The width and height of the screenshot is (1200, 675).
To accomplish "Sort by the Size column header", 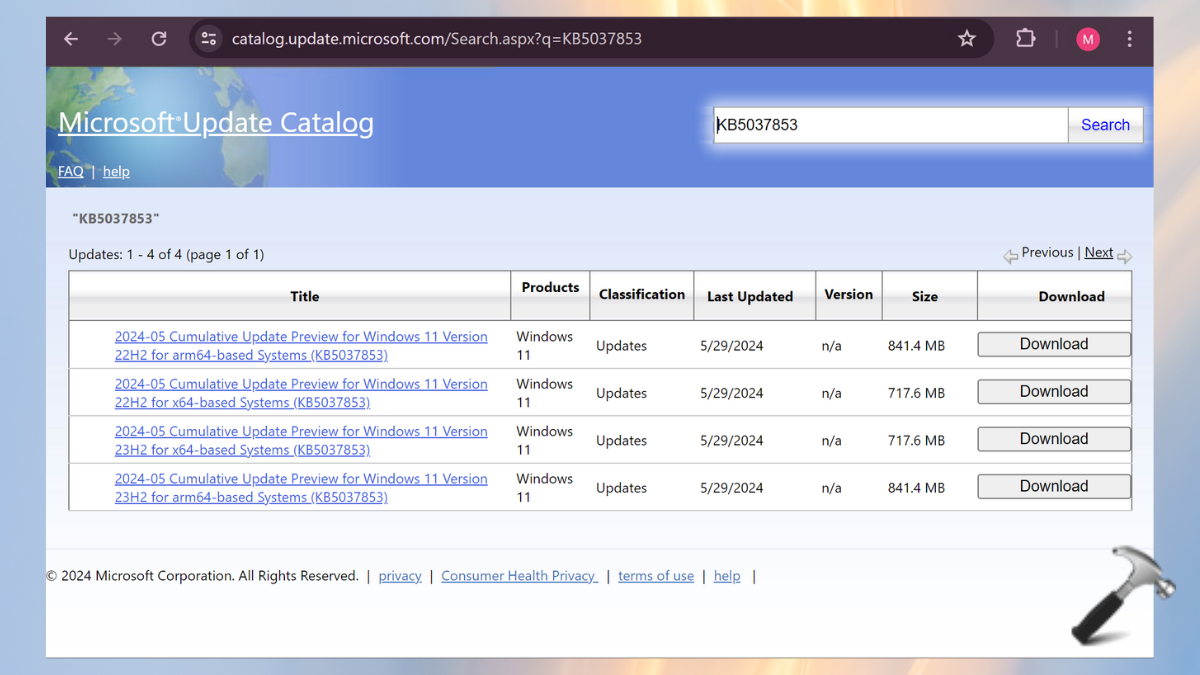I will point(925,296).
